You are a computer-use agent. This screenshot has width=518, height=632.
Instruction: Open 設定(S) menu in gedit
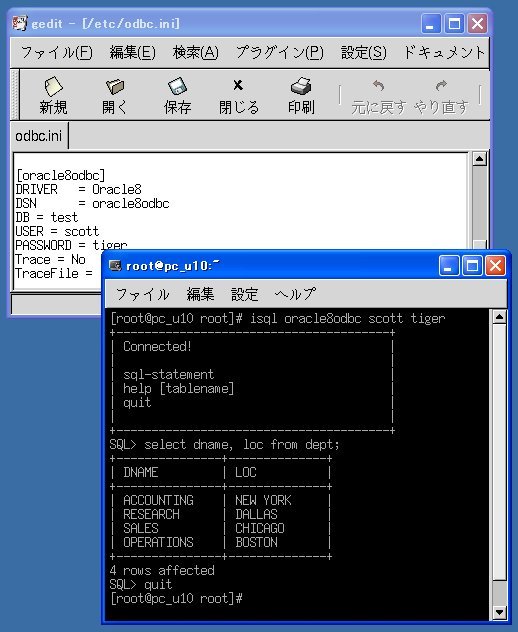364,52
